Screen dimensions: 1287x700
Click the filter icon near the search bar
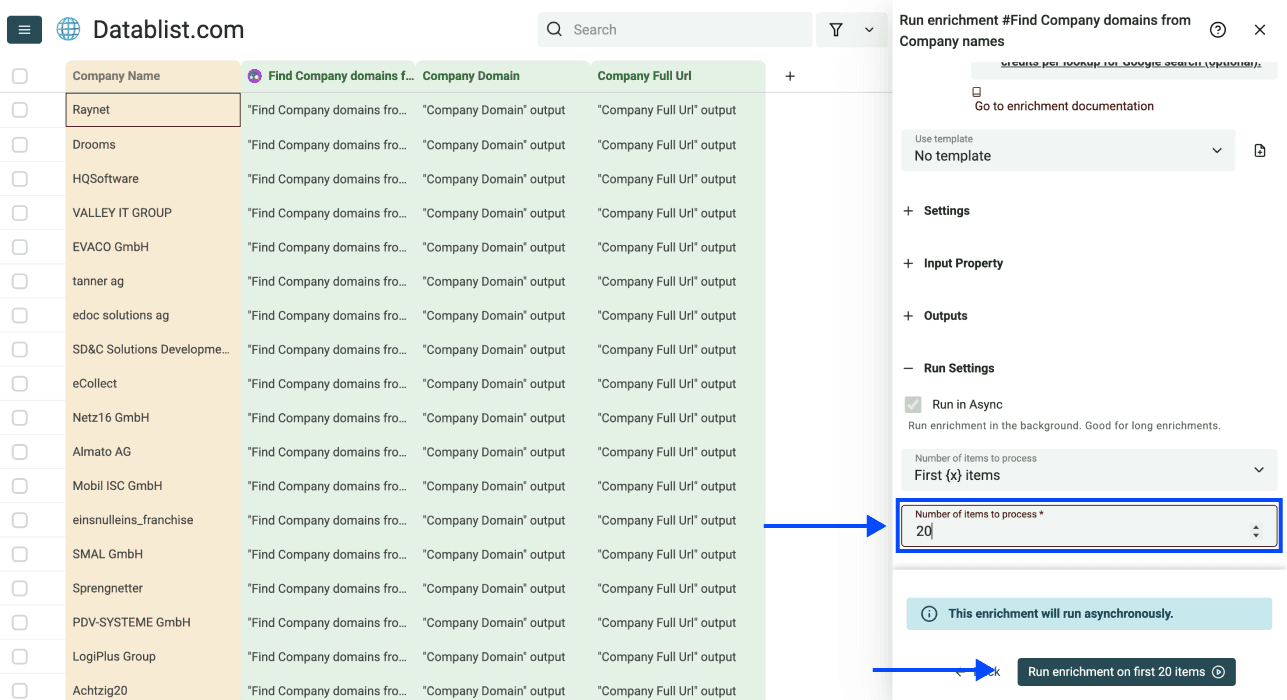point(836,30)
